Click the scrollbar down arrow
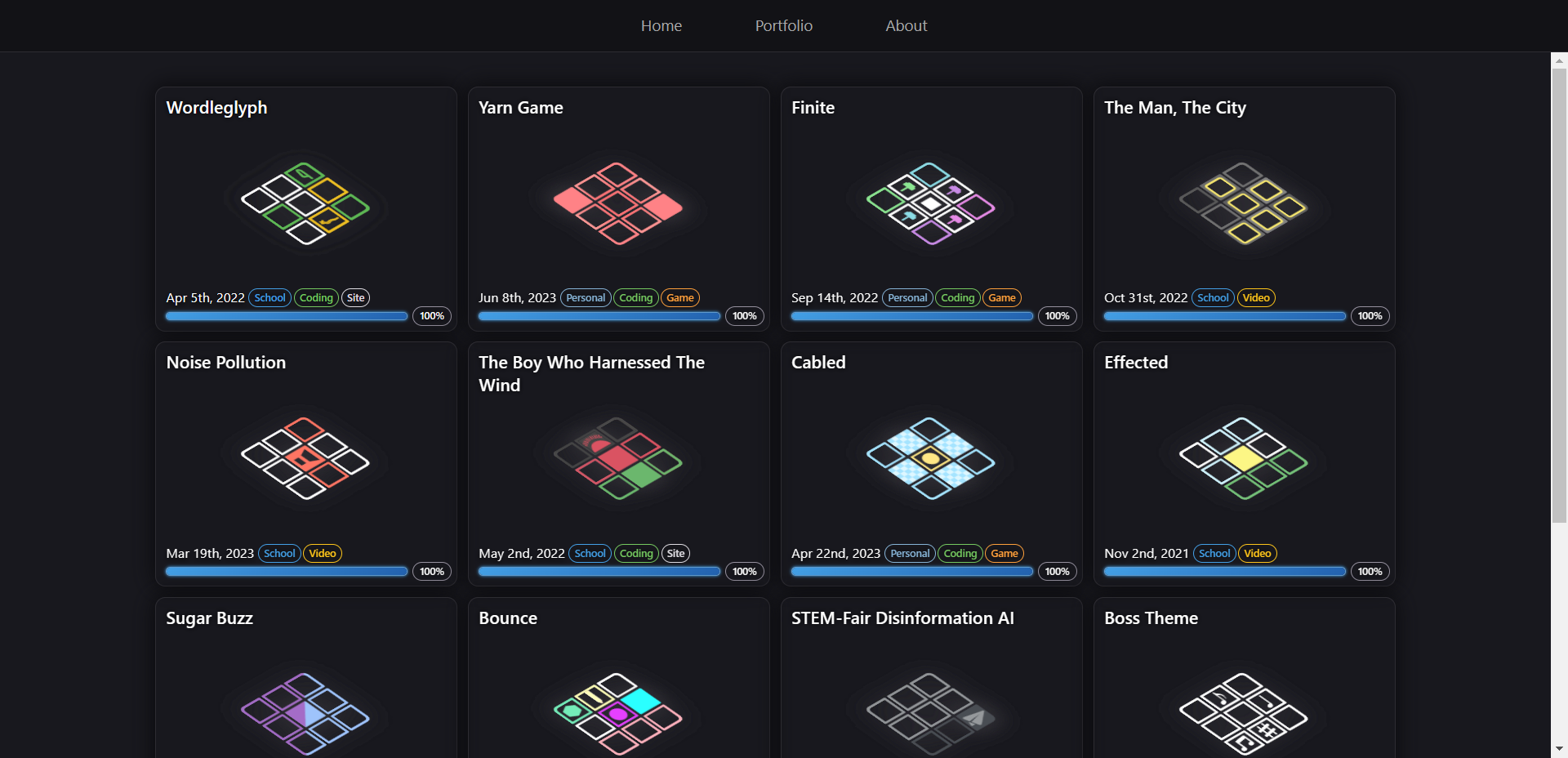 (1559, 748)
